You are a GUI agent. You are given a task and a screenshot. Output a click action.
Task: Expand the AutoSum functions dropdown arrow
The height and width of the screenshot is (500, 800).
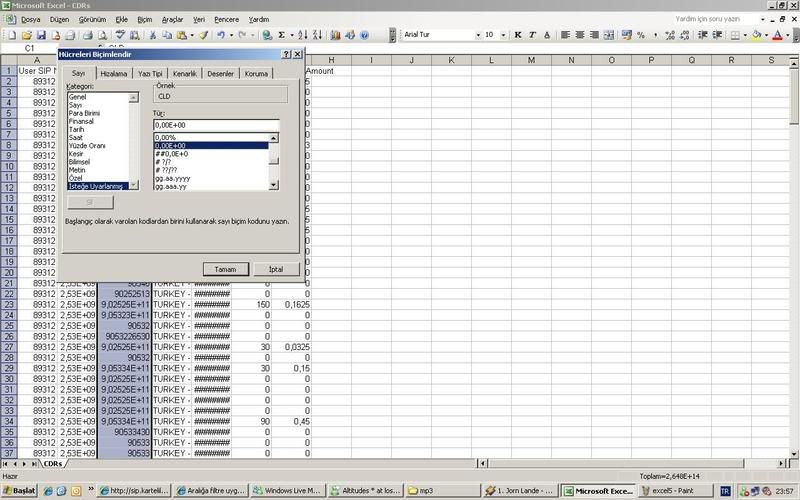(292, 35)
